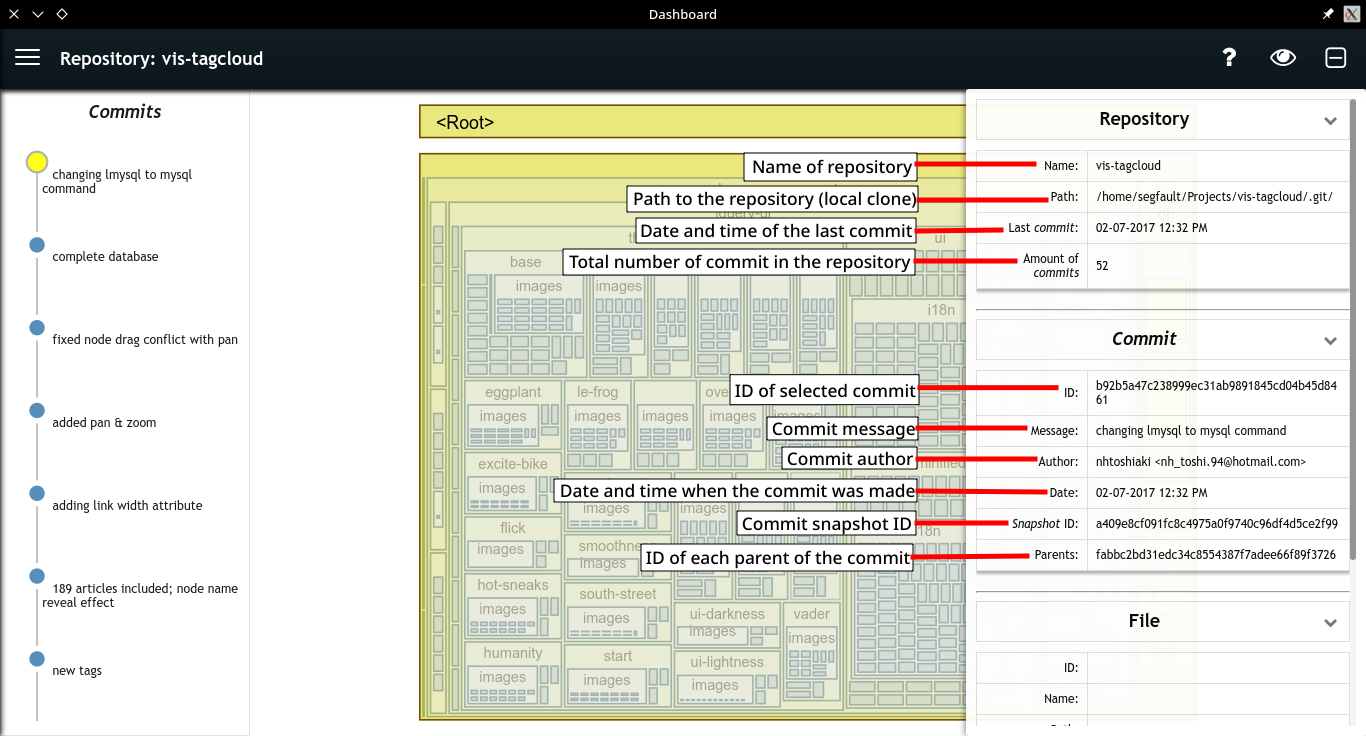
Task: Click the chevron icon in the title bar
Action: 36,14
